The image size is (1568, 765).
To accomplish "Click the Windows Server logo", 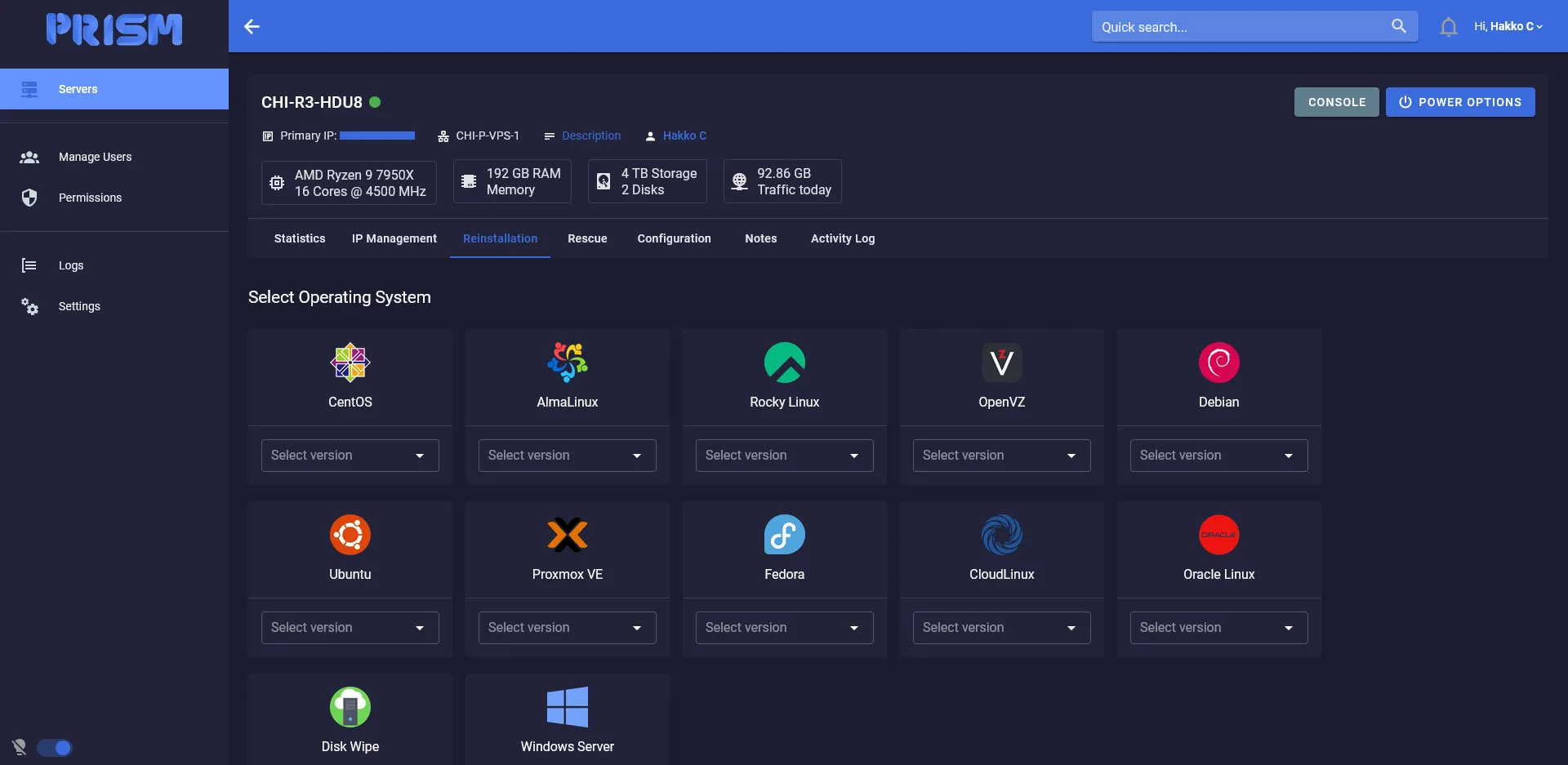I will point(567,707).
